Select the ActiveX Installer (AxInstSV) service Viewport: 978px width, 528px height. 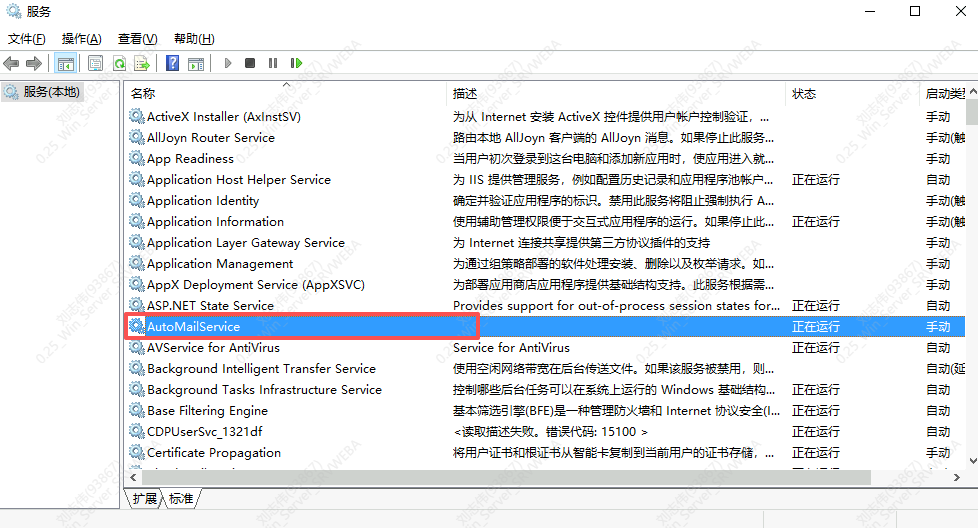click(x=223, y=117)
